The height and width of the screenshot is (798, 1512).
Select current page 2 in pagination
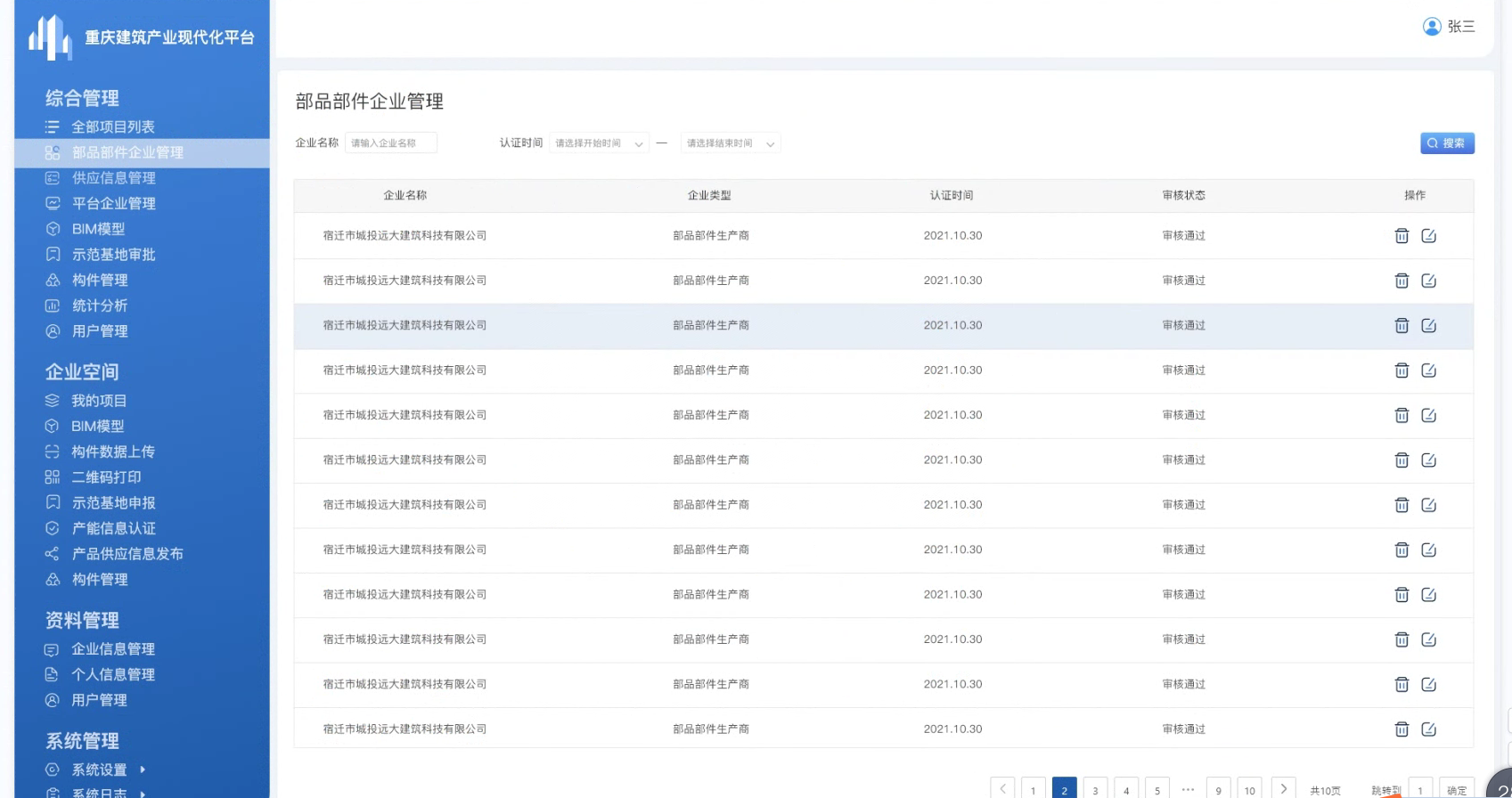coord(1064,790)
